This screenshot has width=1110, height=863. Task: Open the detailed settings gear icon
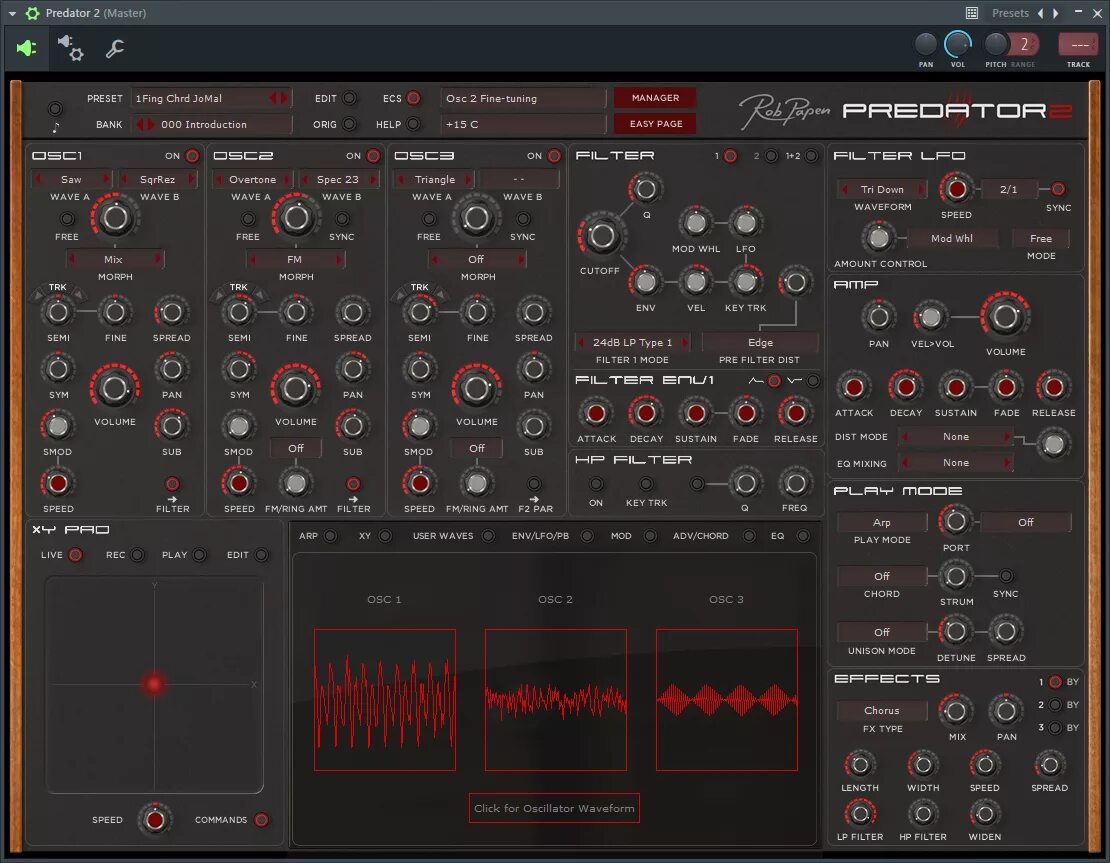click(70, 48)
